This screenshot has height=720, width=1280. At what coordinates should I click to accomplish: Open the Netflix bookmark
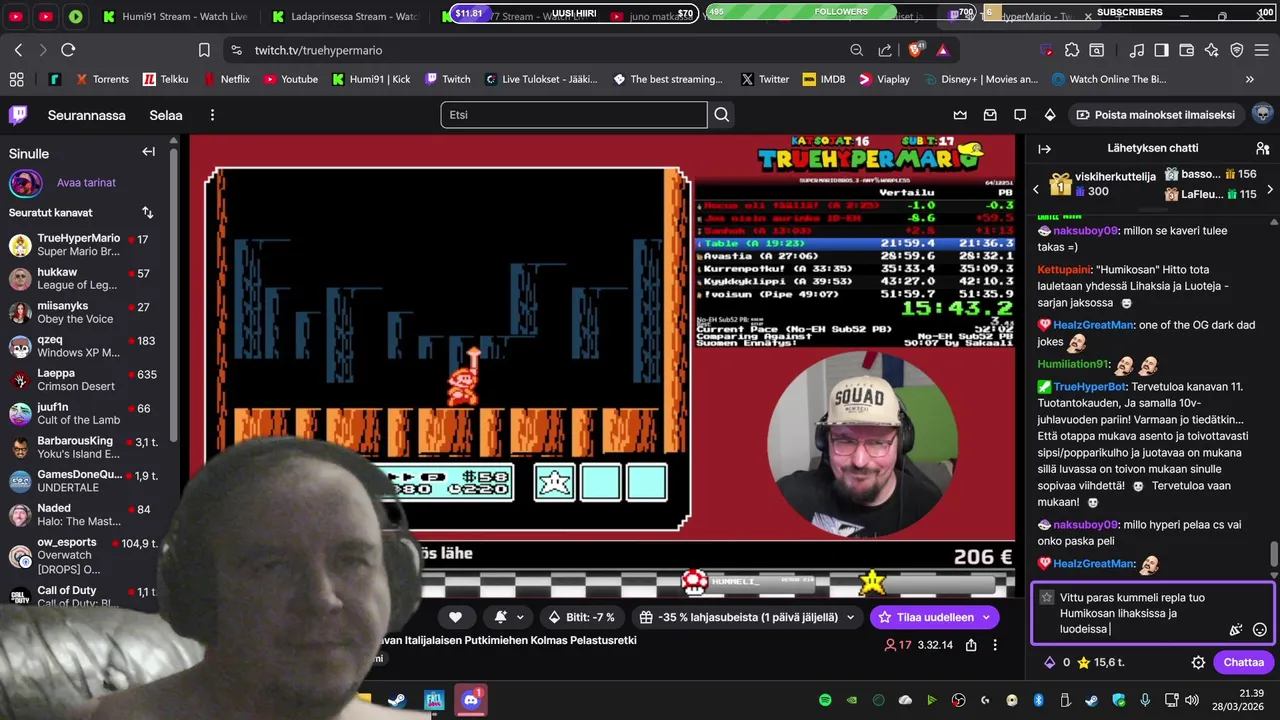[x=227, y=79]
